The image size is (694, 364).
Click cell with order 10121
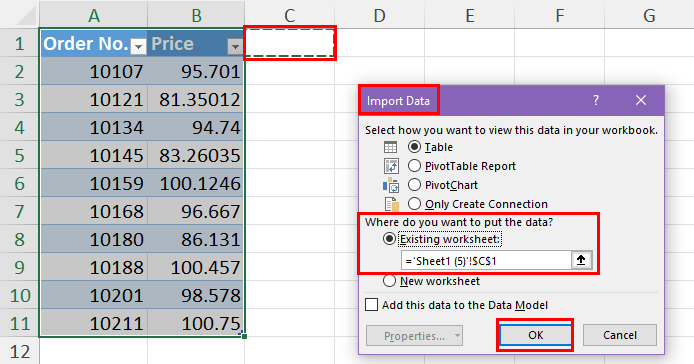94,99
